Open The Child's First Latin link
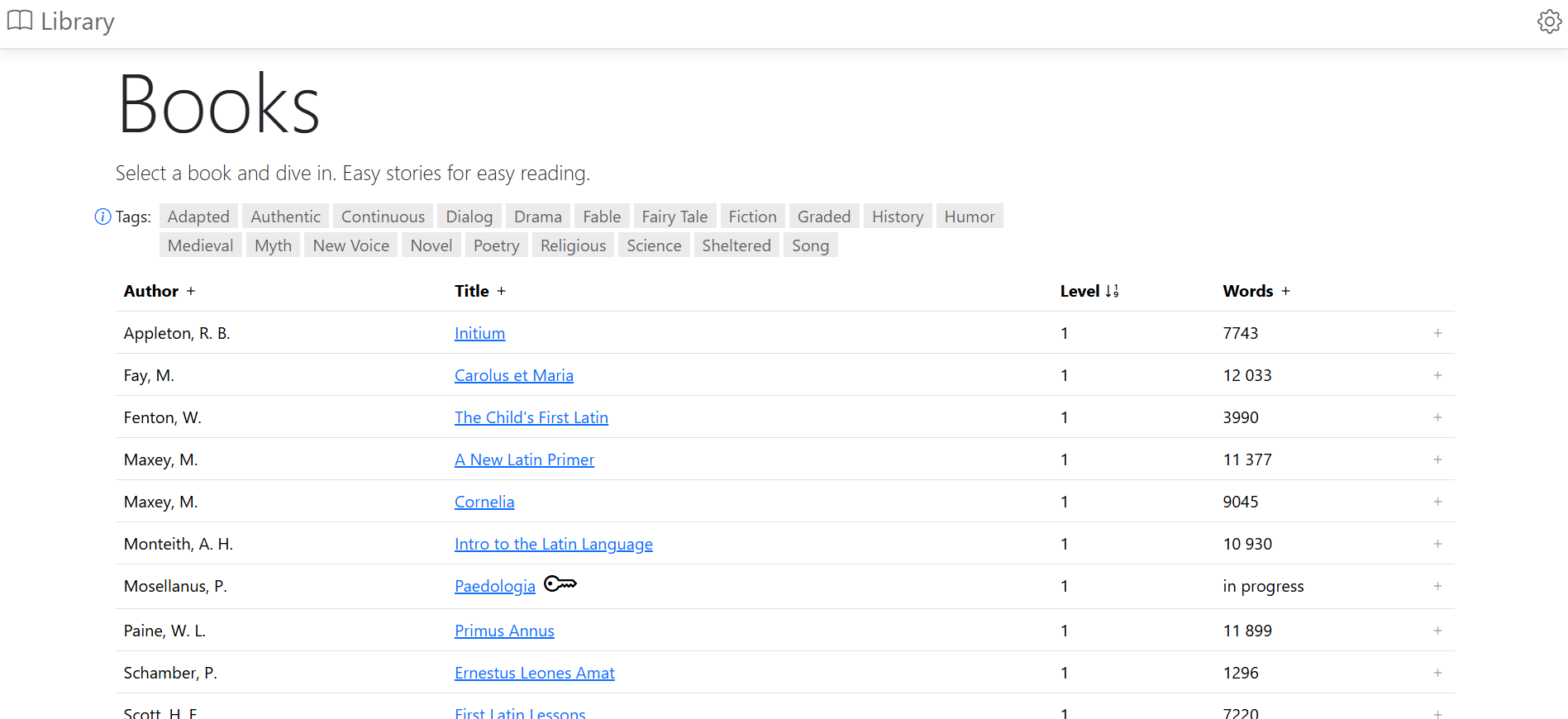1568x719 pixels. click(x=531, y=417)
